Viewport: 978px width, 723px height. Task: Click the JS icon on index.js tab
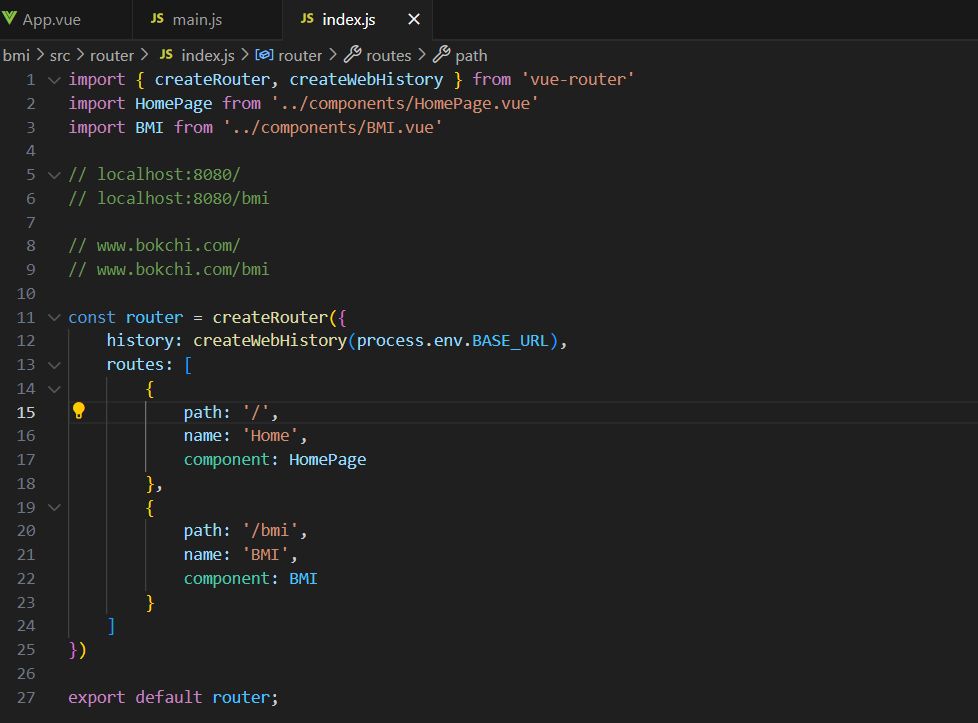pos(307,19)
